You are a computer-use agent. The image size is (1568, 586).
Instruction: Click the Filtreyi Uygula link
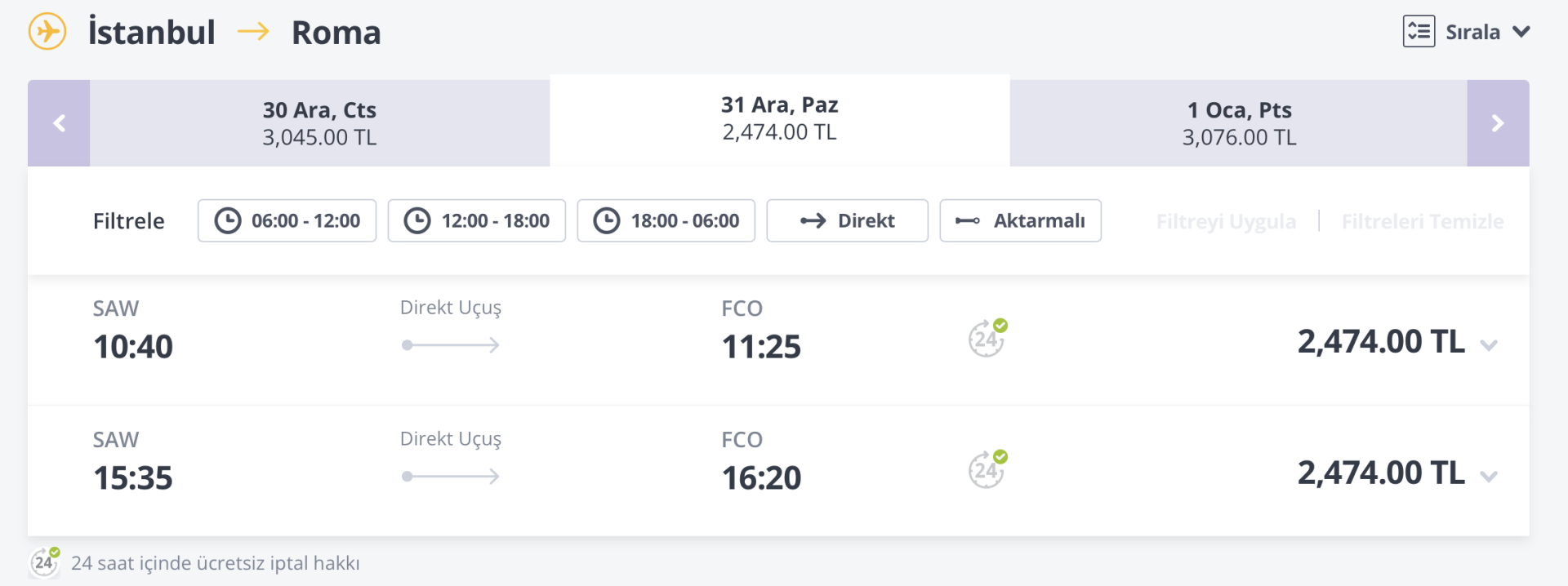(1226, 221)
